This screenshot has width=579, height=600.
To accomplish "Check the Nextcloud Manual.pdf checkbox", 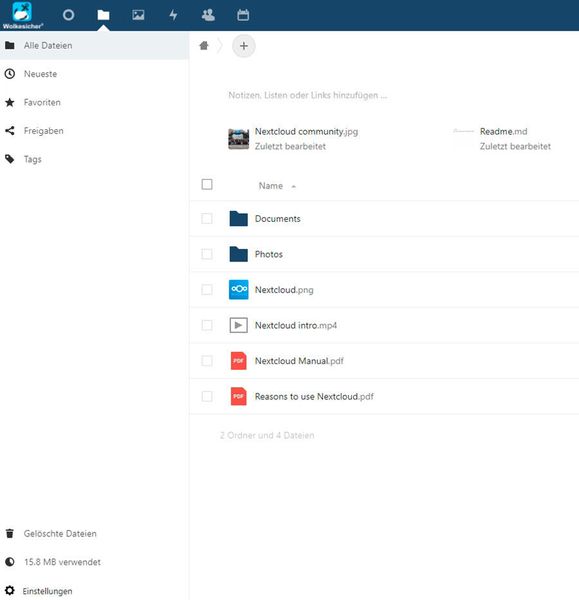I will [207, 361].
